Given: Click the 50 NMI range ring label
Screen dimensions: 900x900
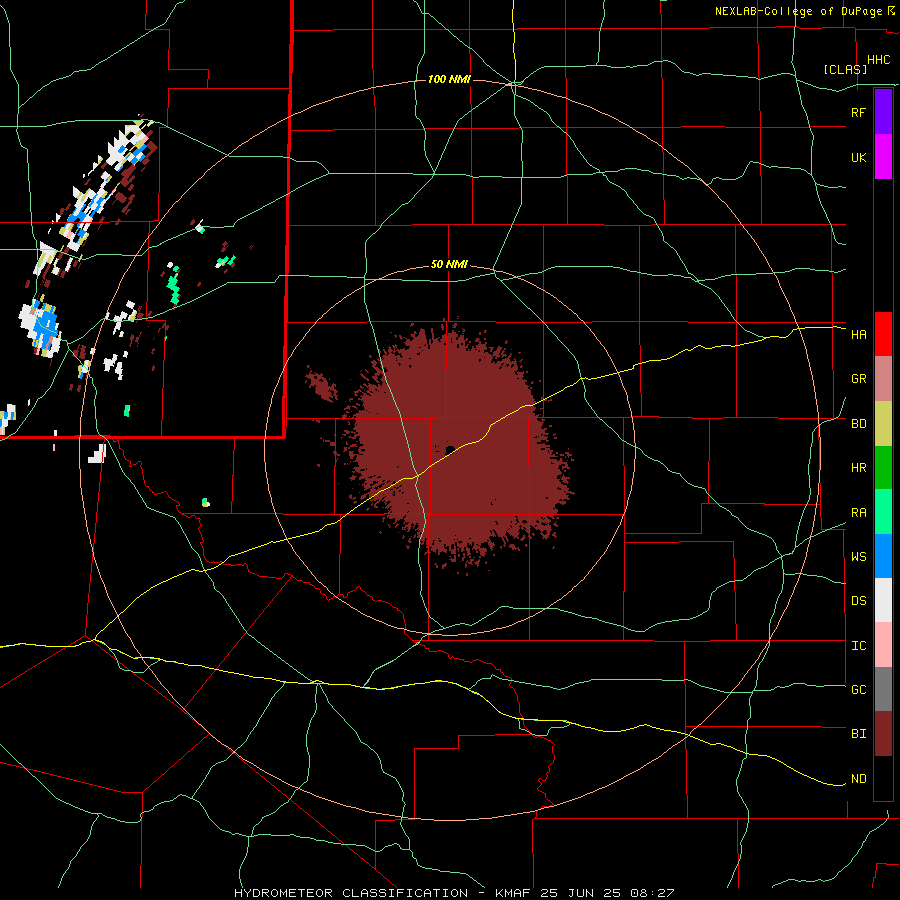Looking at the screenshot, I should [x=449, y=265].
